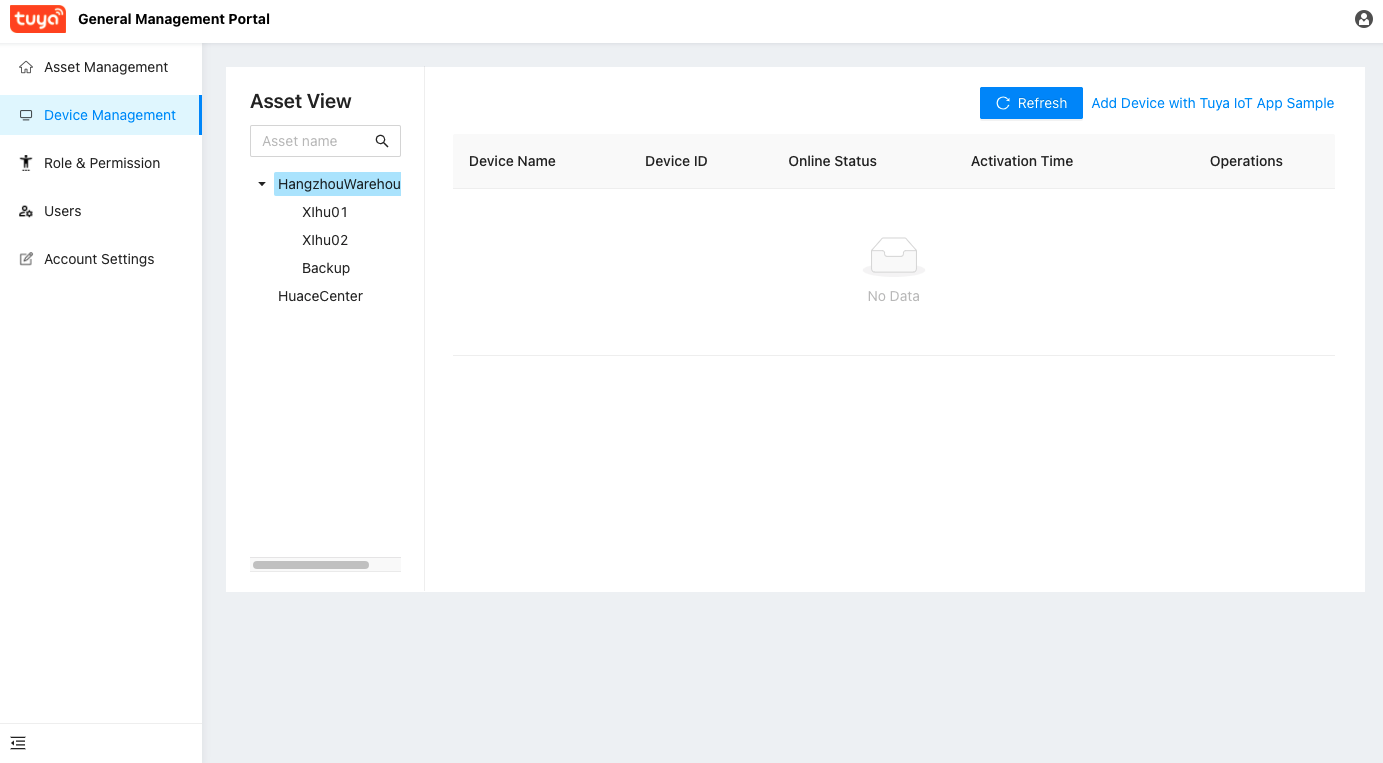1383x763 pixels.
Task: Select the Backup asset
Action: [x=326, y=268]
